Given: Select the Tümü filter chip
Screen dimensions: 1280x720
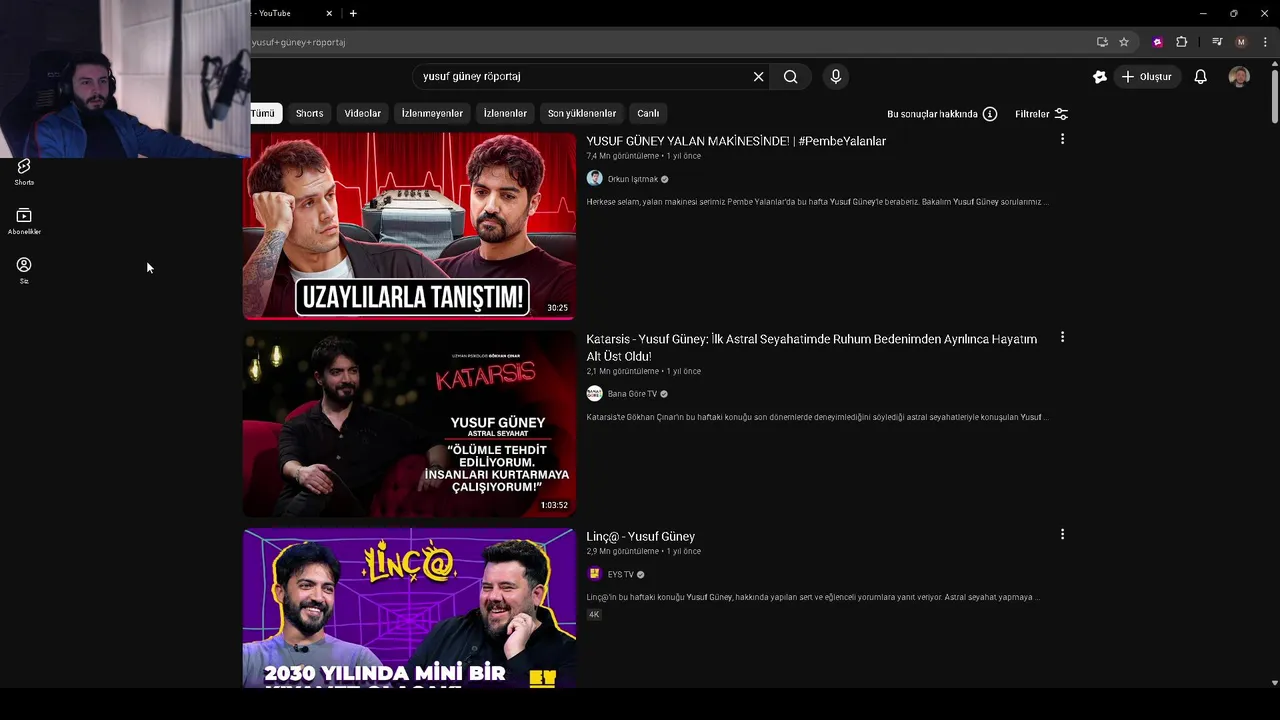Looking at the screenshot, I should (x=264, y=113).
